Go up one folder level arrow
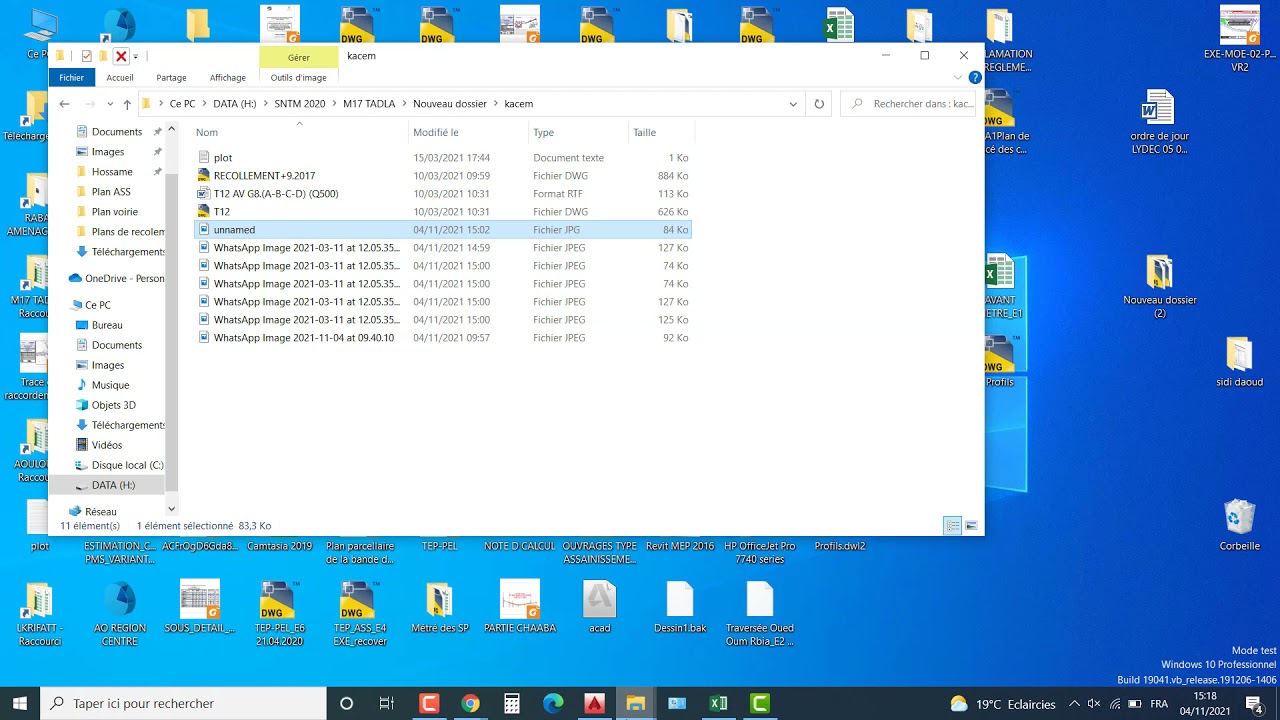1280x720 pixels. pos(127,104)
